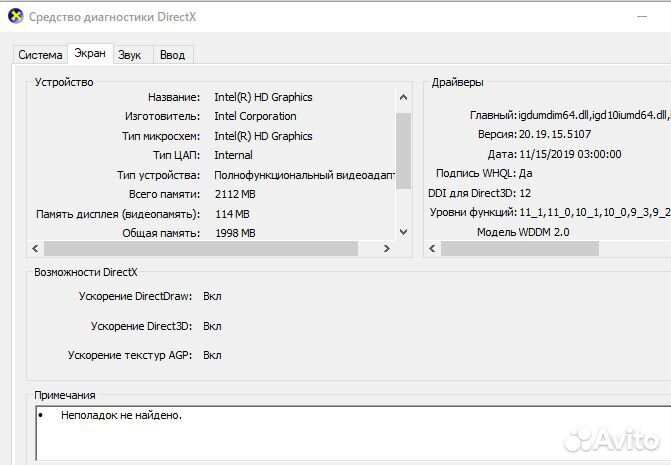This screenshot has width=671, height=465.
Task: Click the "Главный" driver file names value
Action: 594,115
